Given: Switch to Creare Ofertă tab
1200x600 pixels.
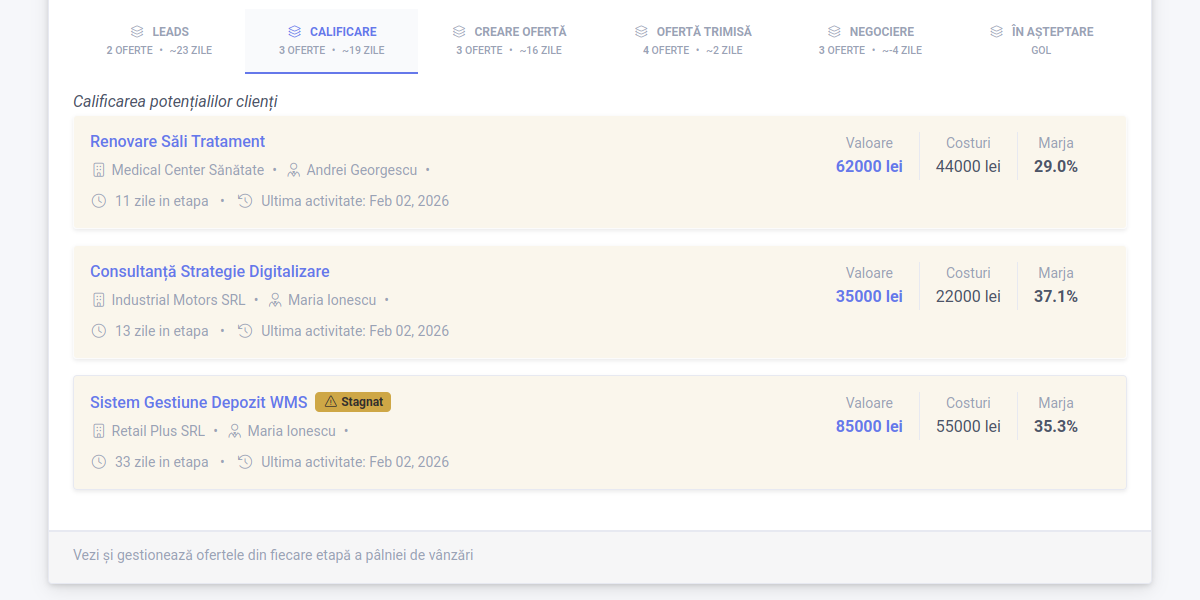Looking at the screenshot, I should coord(509,40).
